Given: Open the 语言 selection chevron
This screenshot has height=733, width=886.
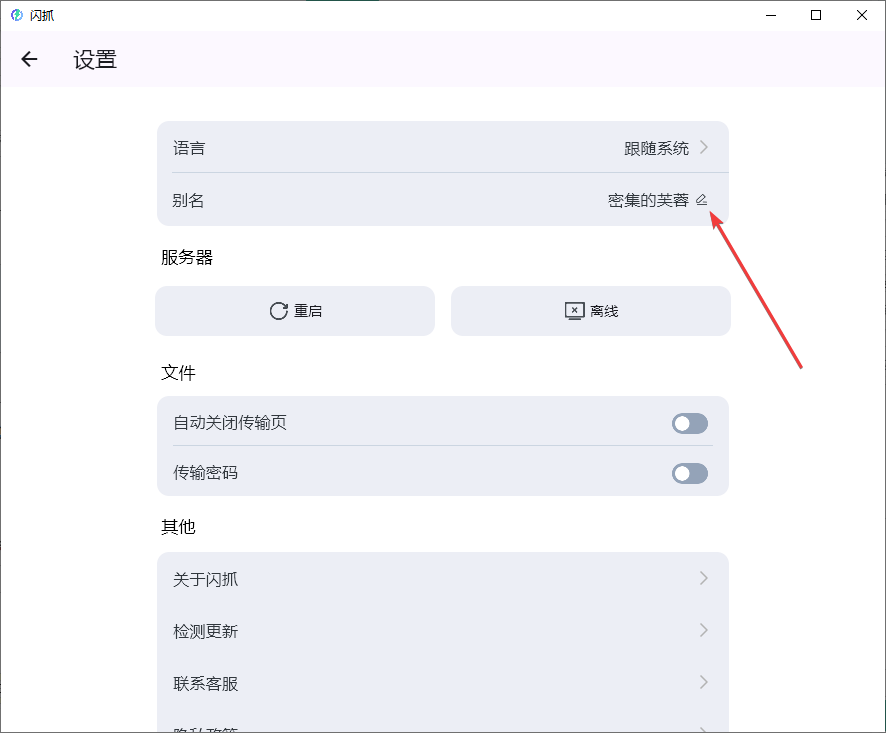Looking at the screenshot, I should [704, 148].
